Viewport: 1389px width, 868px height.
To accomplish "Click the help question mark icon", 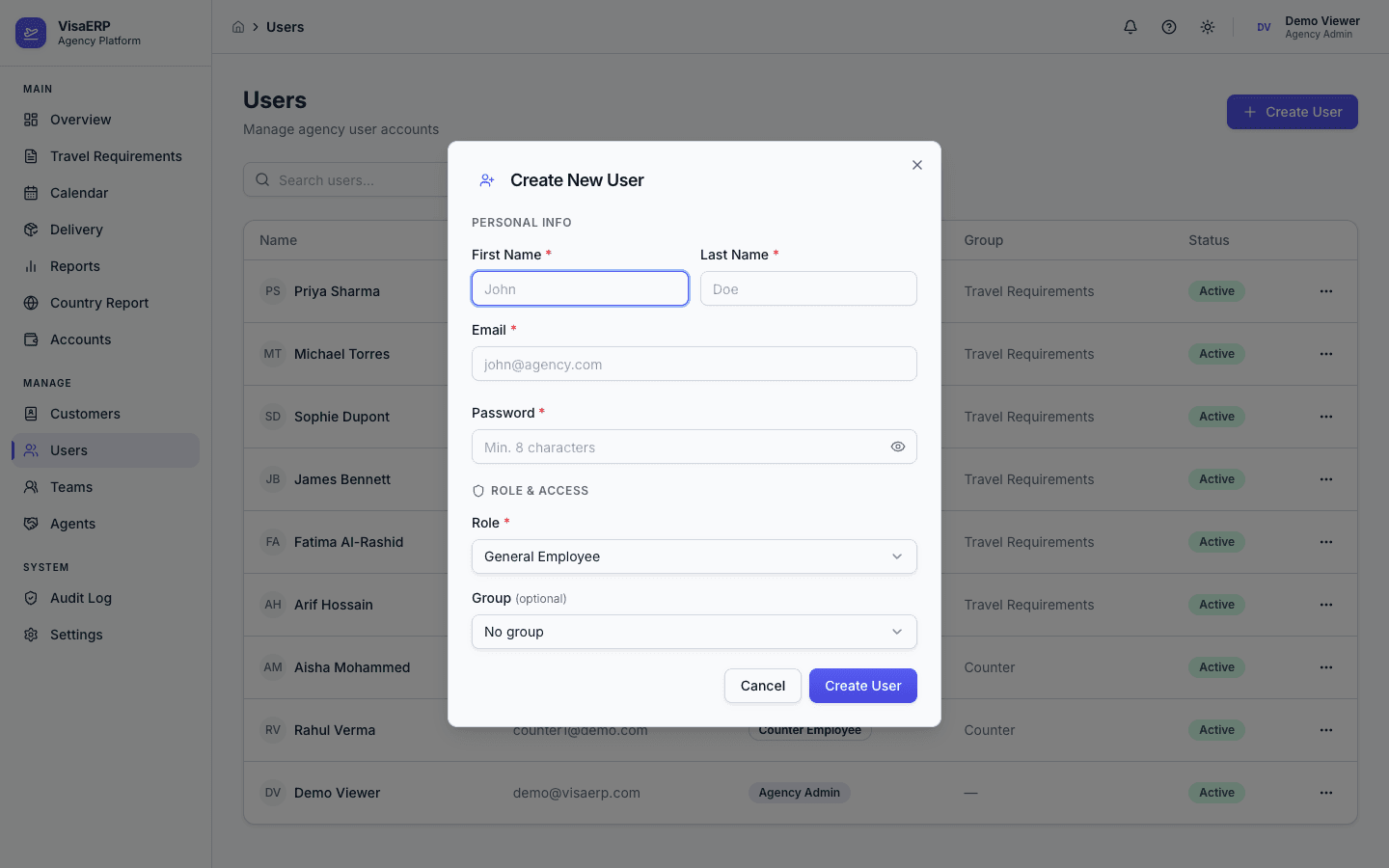I will [1168, 27].
